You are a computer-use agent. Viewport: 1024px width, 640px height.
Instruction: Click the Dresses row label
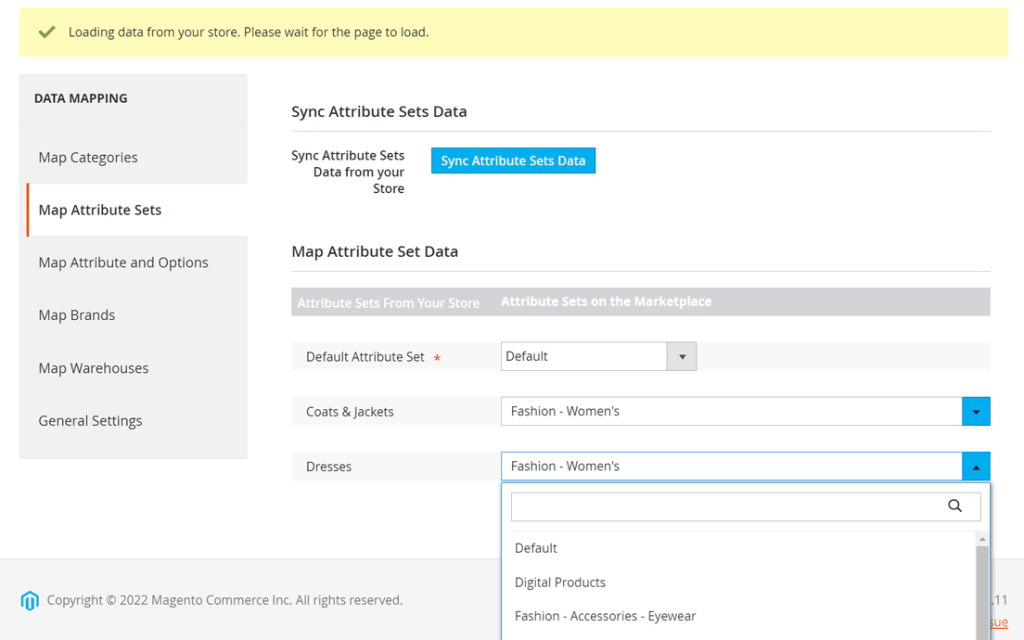coord(329,467)
